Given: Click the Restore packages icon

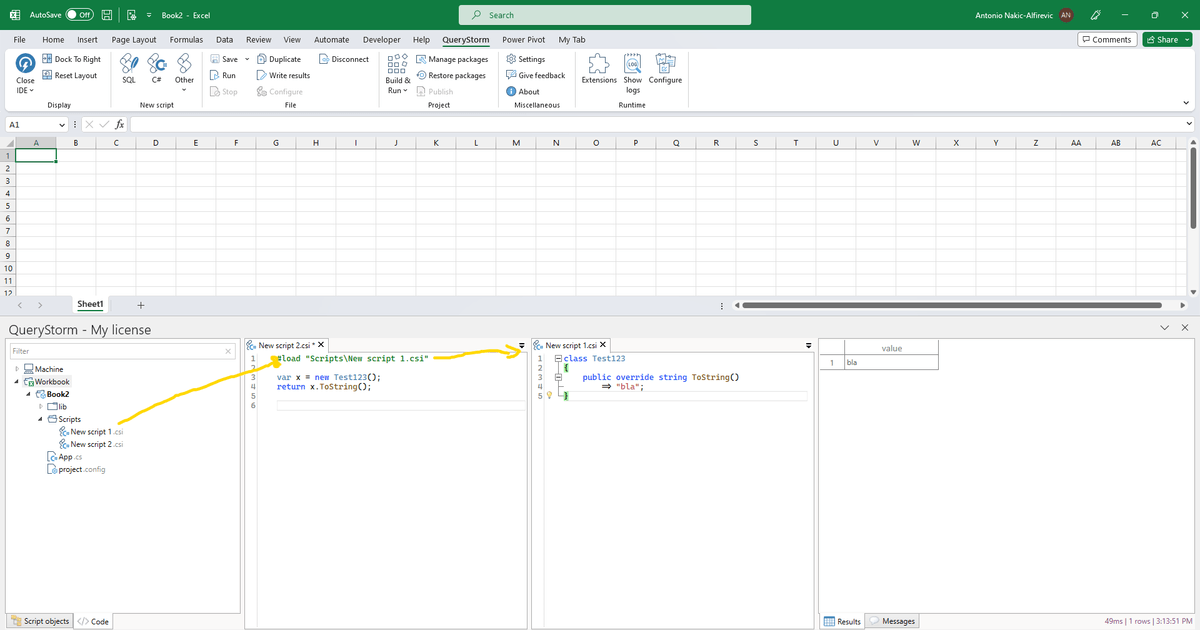Looking at the screenshot, I should pos(450,74).
